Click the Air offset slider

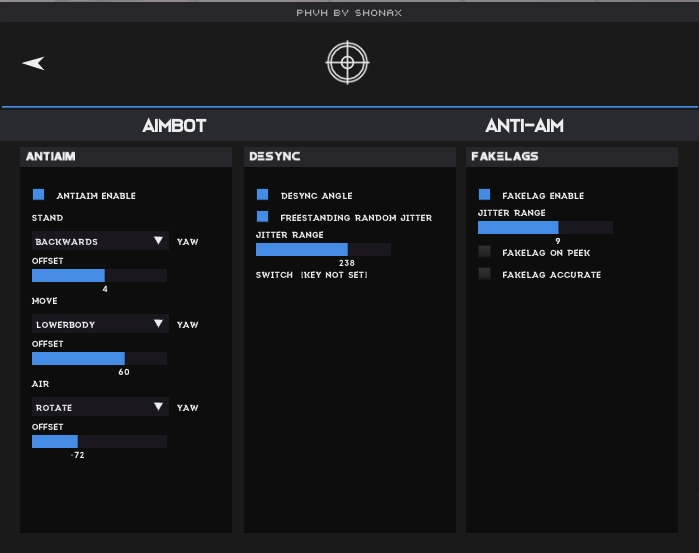pyautogui.click(x=99, y=441)
